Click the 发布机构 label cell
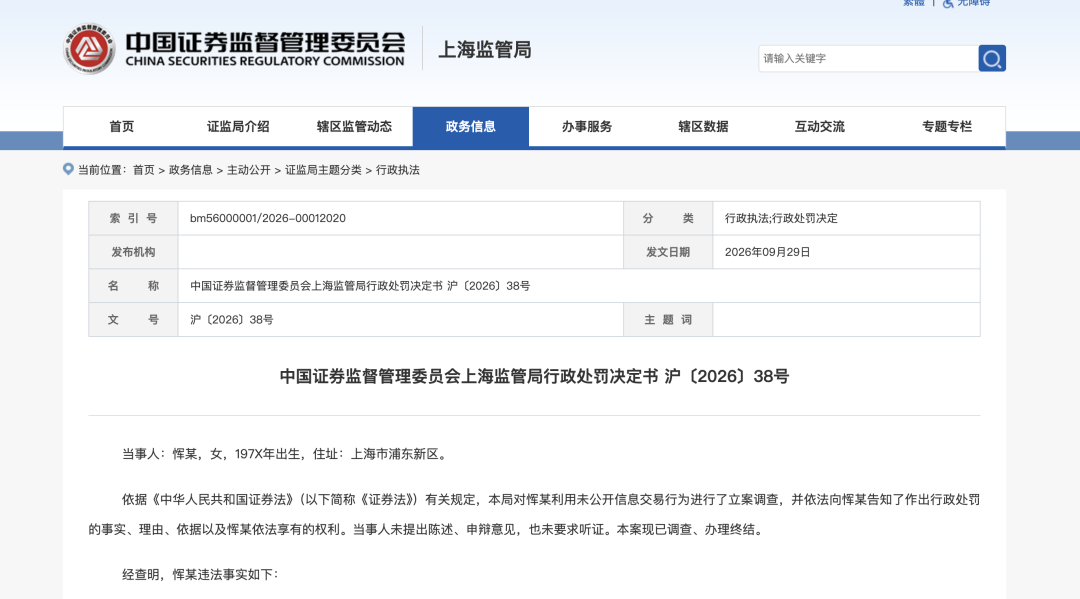Viewport: 1080px width, 599px height. click(x=134, y=252)
